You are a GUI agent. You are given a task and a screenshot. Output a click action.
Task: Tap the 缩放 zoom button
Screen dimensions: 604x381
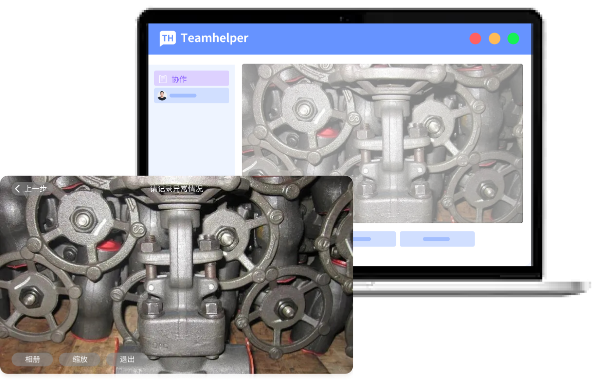(80, 359)
